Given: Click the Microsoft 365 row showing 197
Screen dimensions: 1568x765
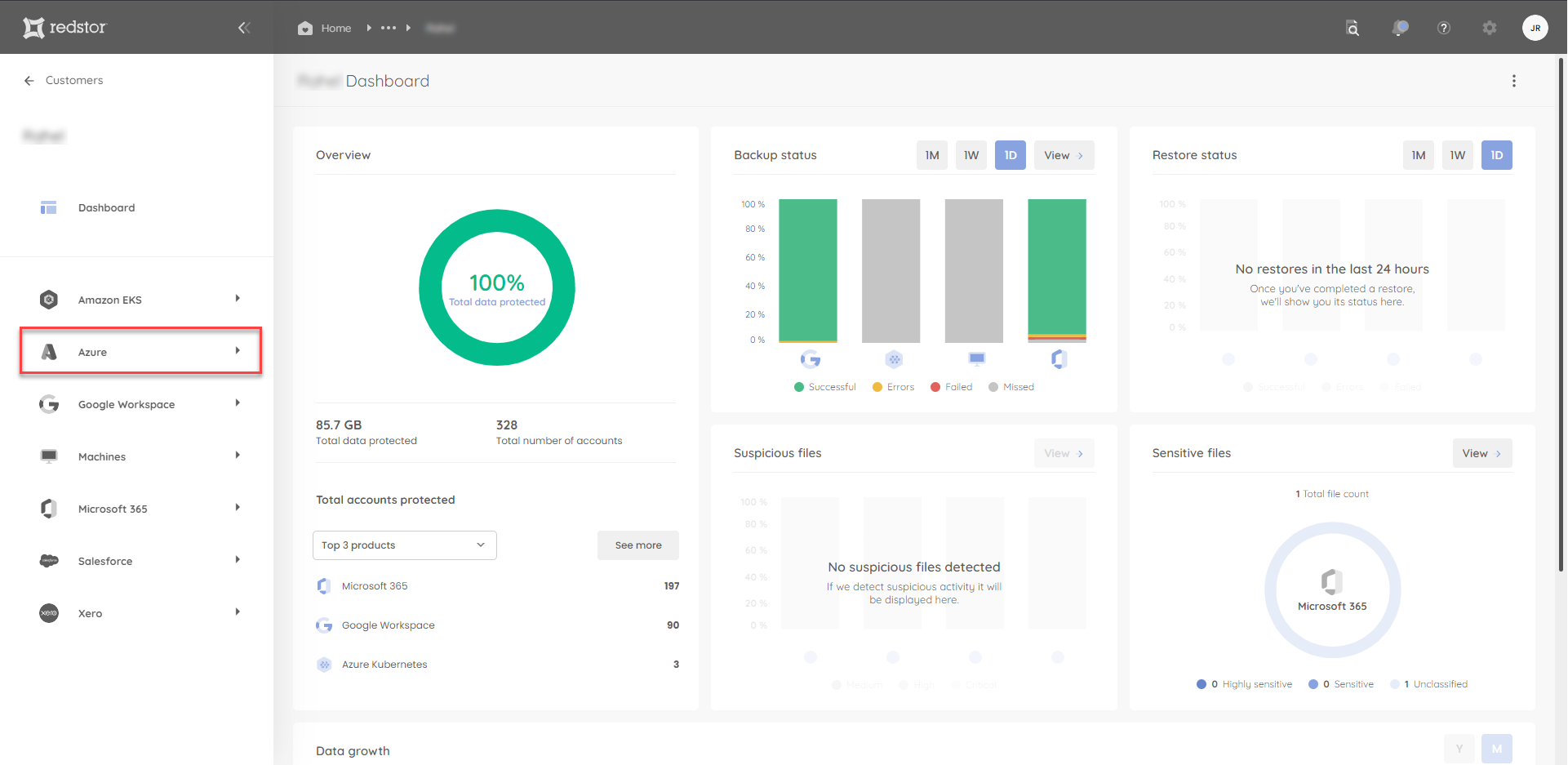Looking at the screenshot, I should (497, 586).
